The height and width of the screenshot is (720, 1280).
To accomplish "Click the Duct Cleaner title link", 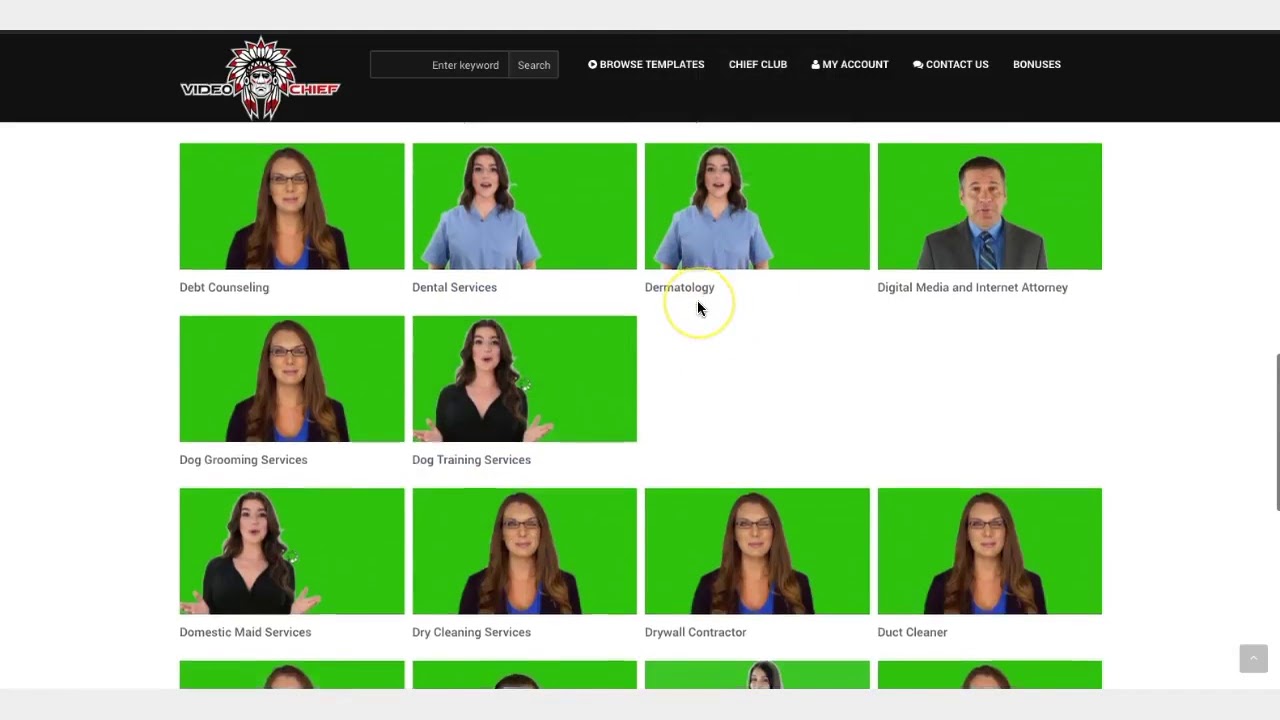I will pyautogui.click(x=912, y=632).
